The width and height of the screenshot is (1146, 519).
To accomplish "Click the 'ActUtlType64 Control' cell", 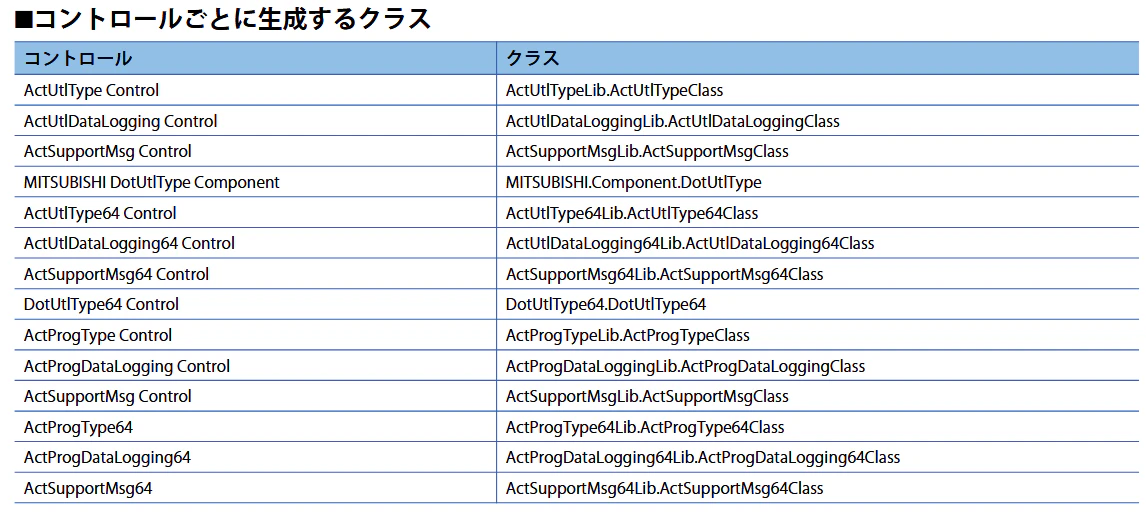I will [255, 213].
